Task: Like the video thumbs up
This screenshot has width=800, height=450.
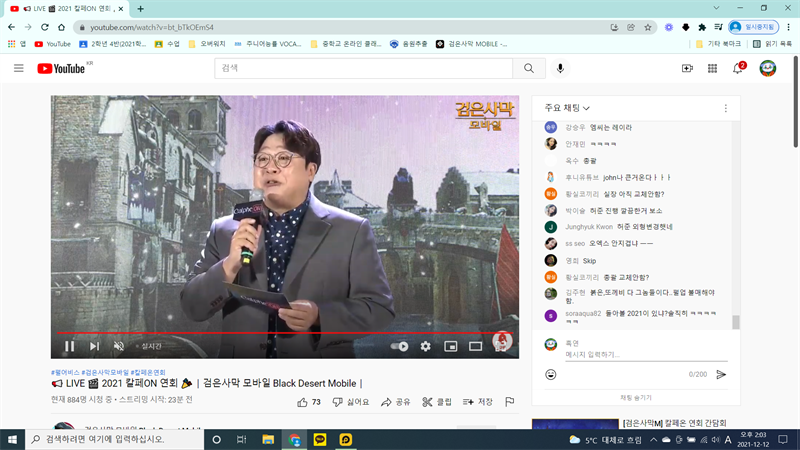Action: [309, 402]
